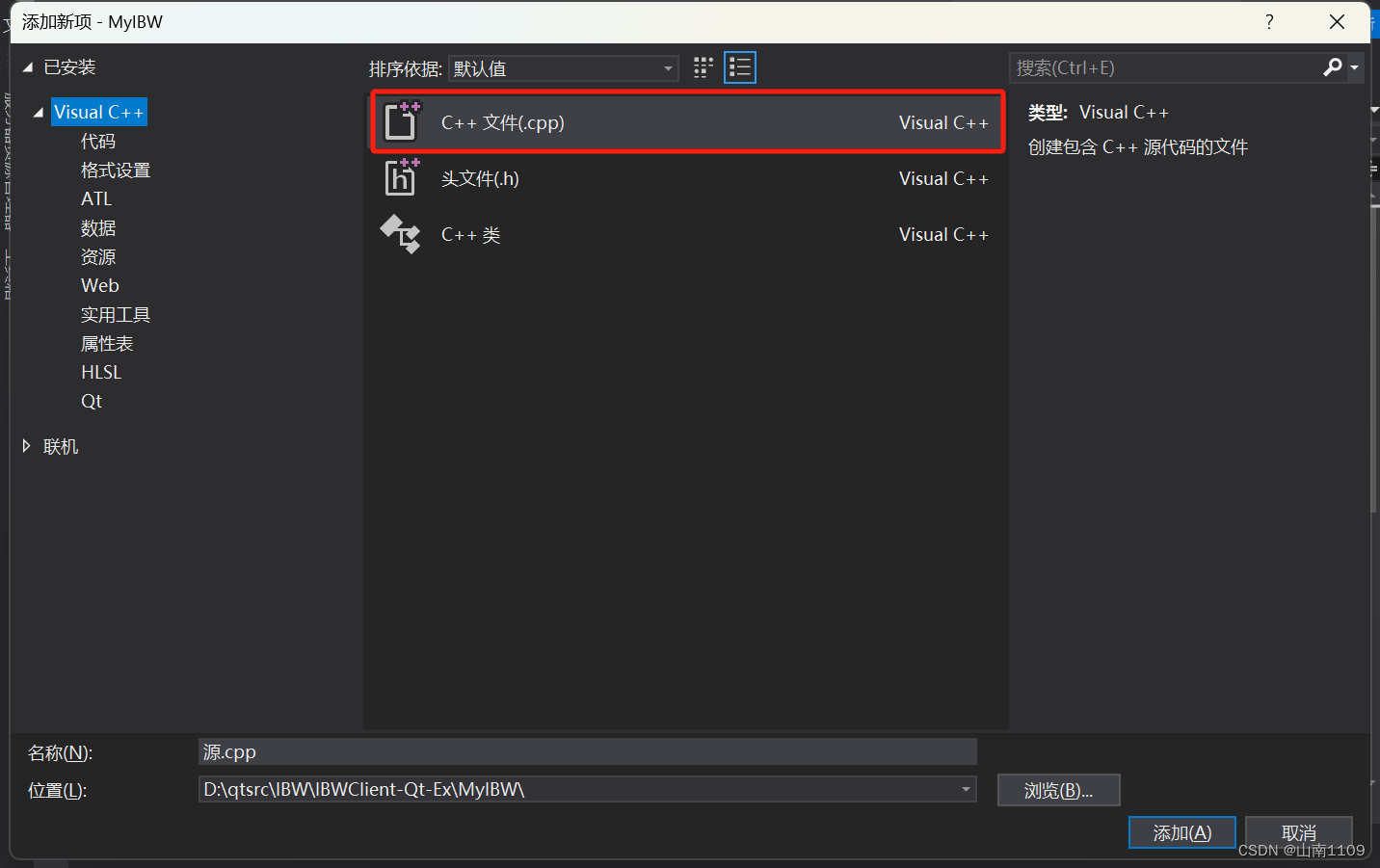Click the 取消 cancel button

[1299, 832]
